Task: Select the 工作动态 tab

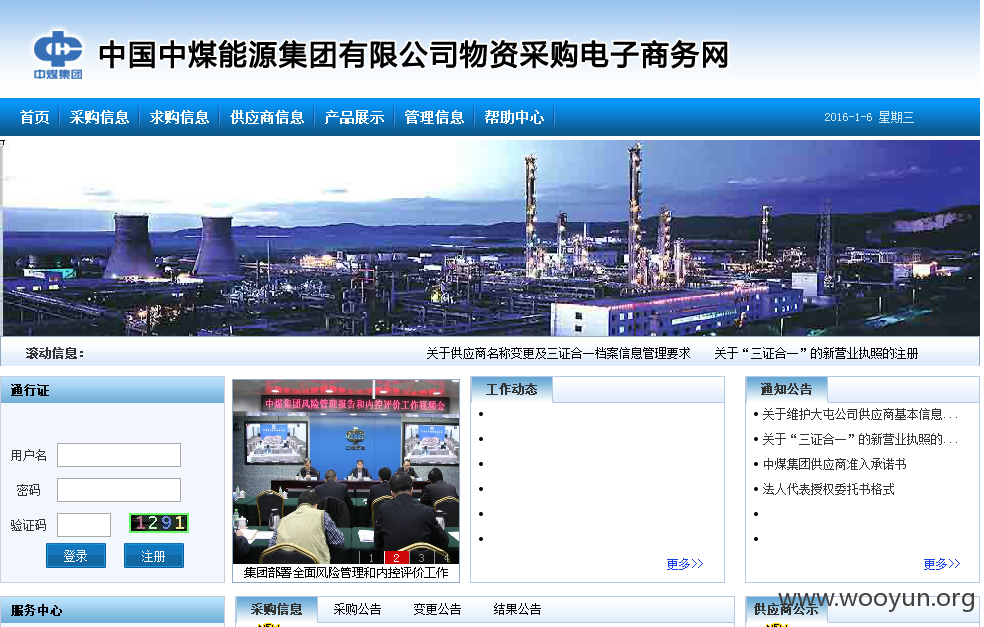Action: click(x=511, y=389)
